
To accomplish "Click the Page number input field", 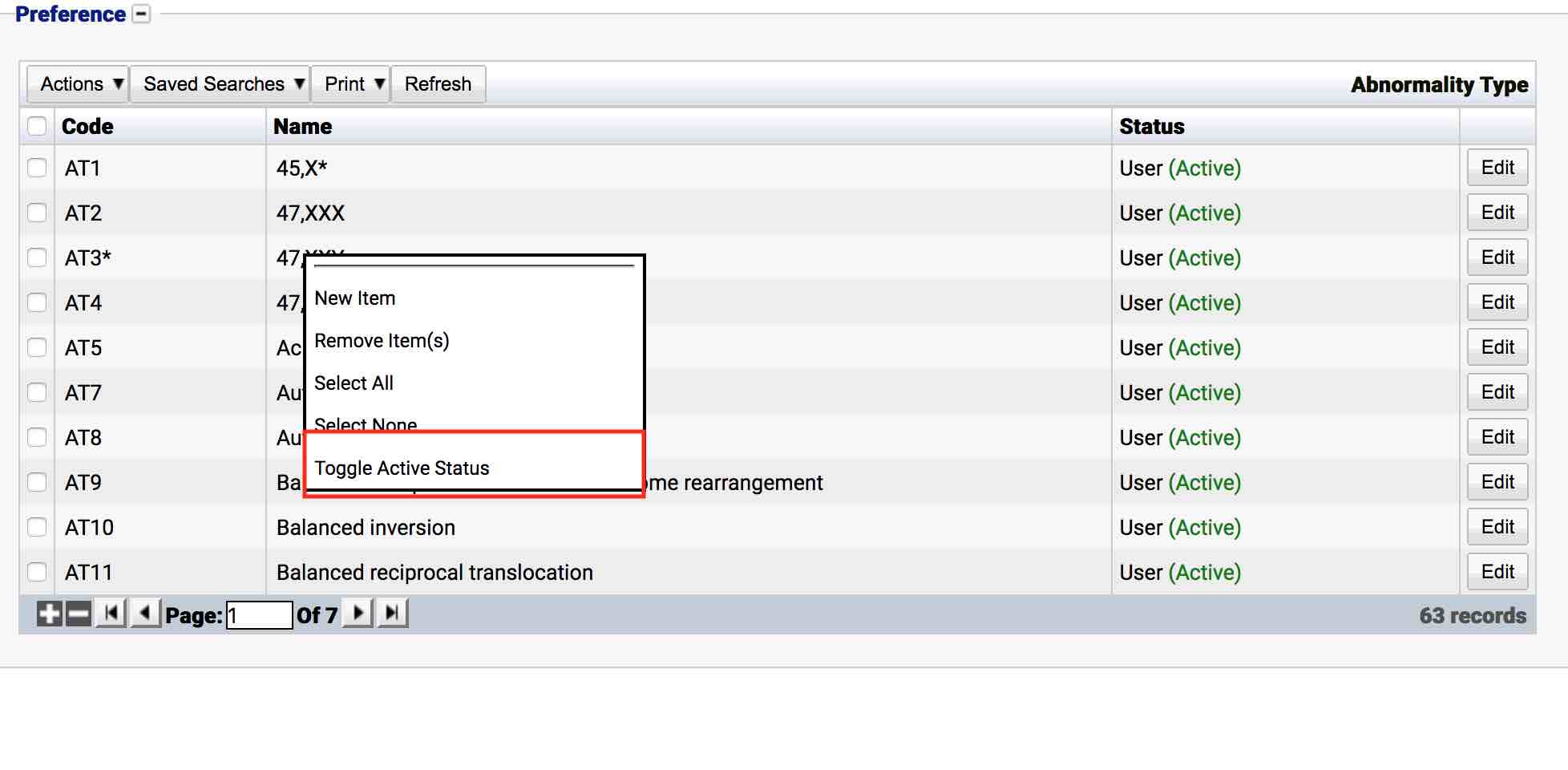I will pyautogui.click(x=259, y=615).
